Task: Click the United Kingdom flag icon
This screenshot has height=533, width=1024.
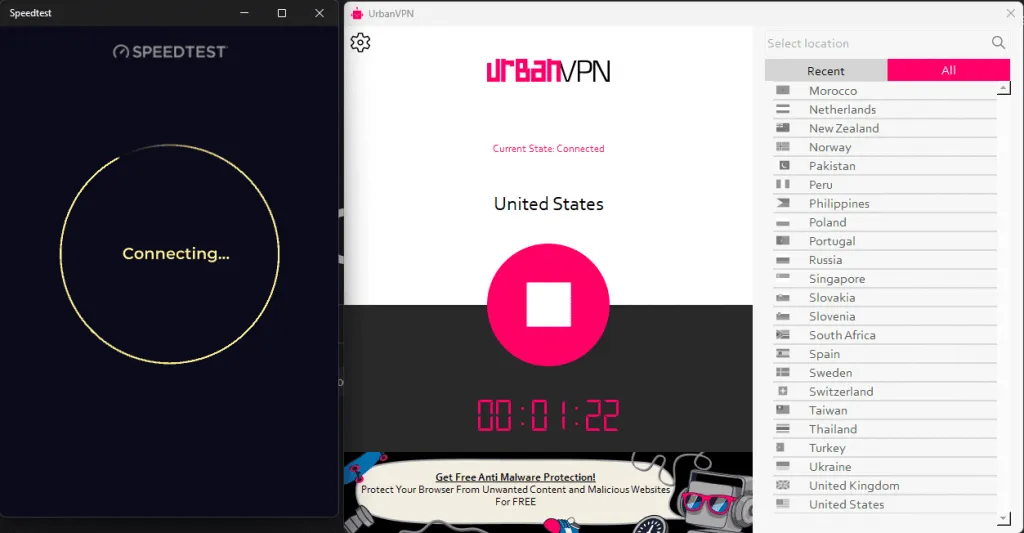Action: [x=782, y=485]
